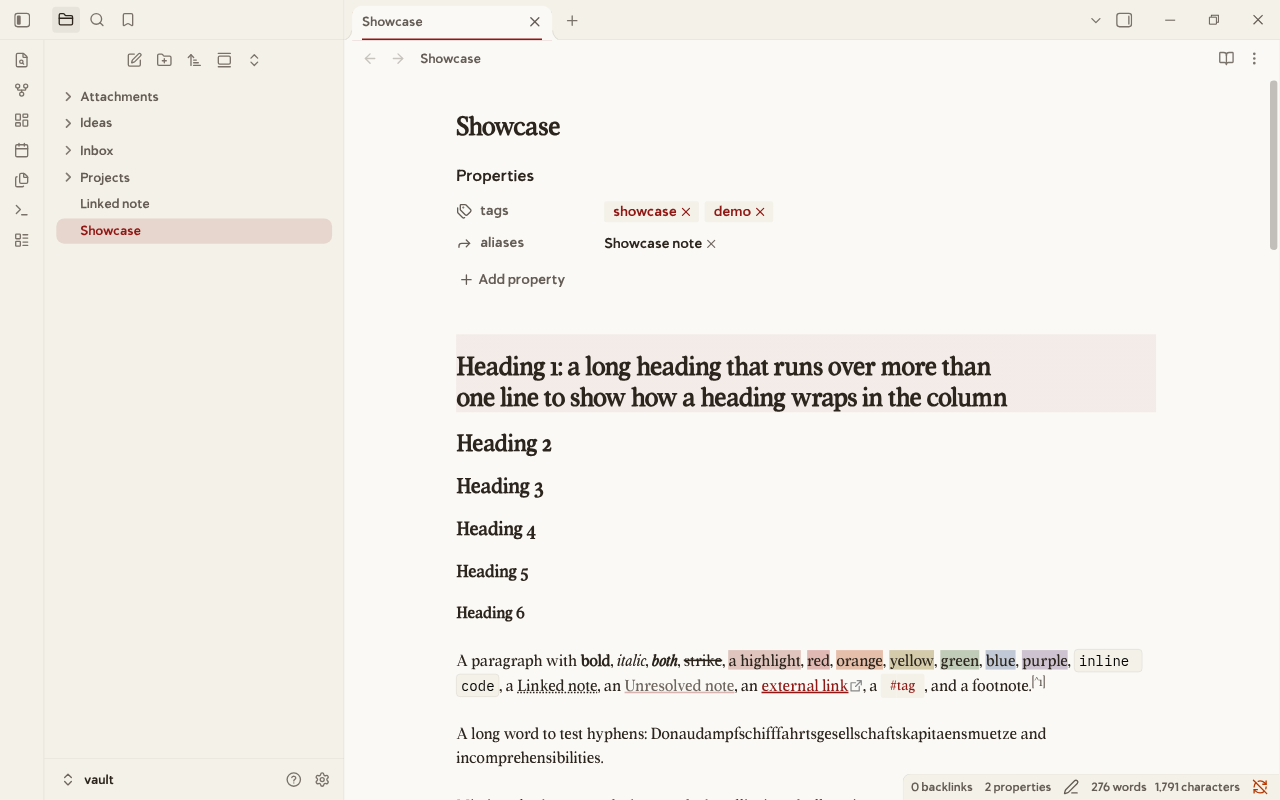Expand the Ideas folder
The width and height of the screenshot is (1280, 800).
point(194,123)
